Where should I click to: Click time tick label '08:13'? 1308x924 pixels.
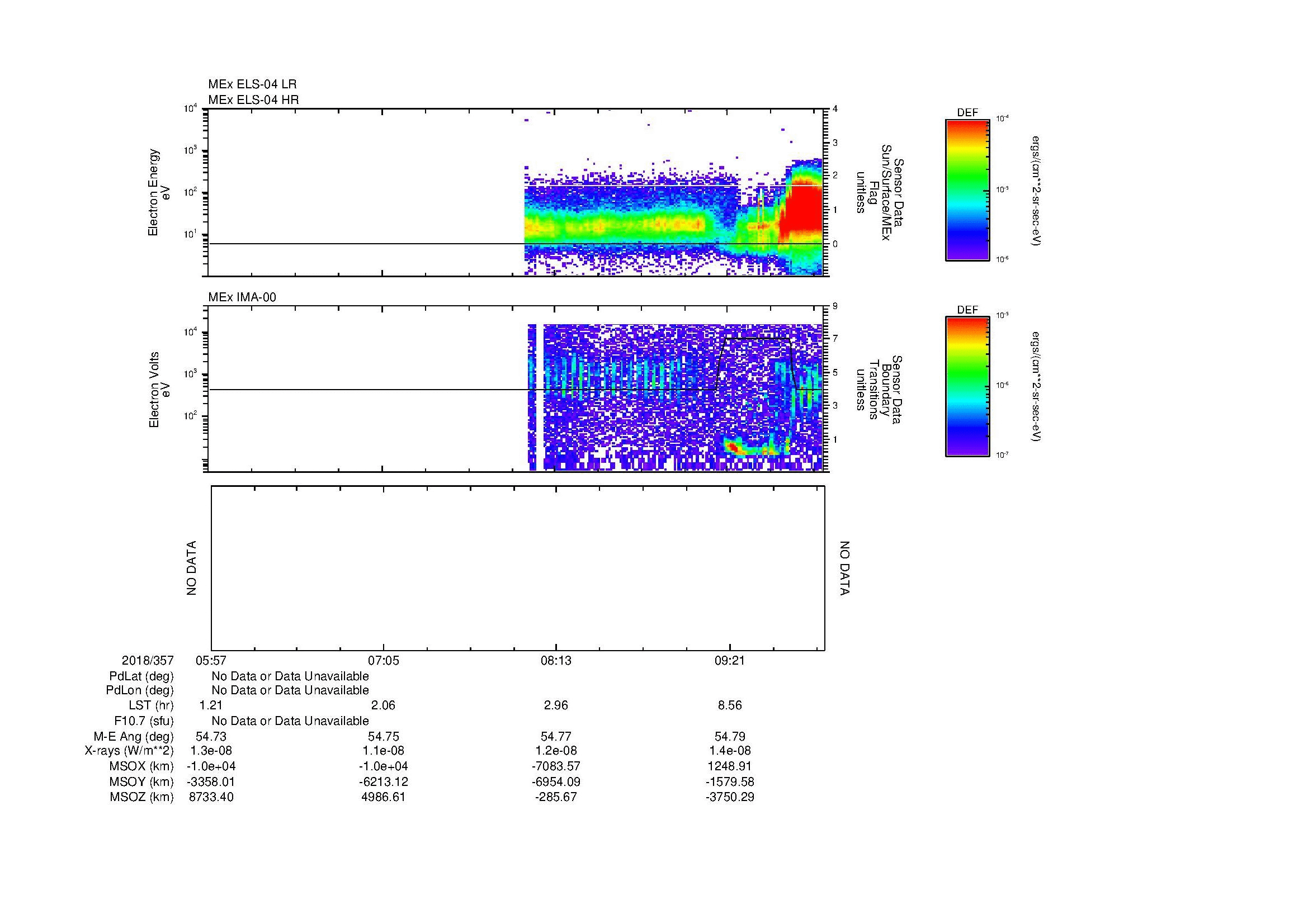556,660
